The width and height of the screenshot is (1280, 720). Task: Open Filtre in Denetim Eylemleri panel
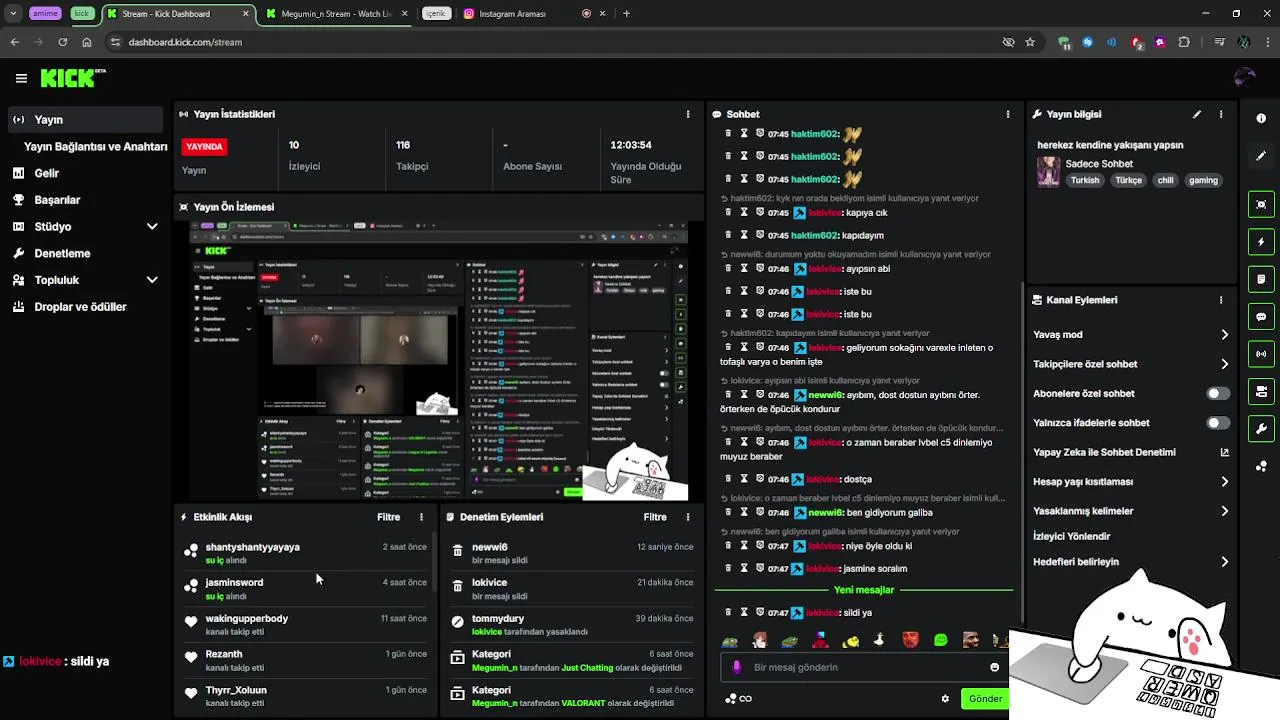tap(655, 518)
